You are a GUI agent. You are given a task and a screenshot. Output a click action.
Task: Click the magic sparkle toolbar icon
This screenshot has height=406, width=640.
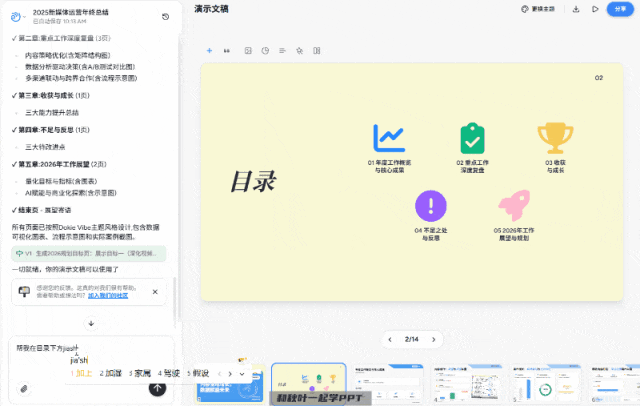coord(300,51)
